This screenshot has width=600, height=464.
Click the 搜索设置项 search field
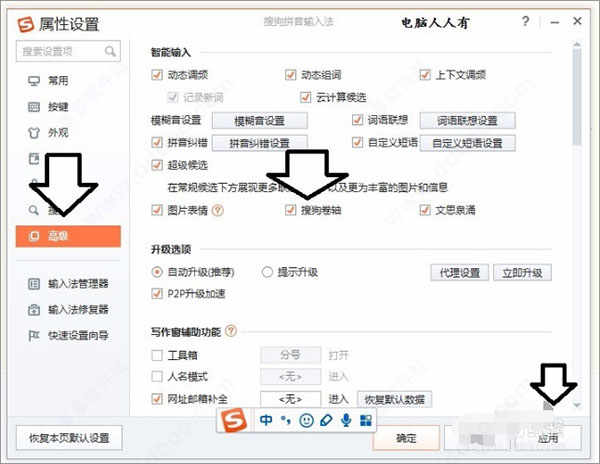[68, 51]
